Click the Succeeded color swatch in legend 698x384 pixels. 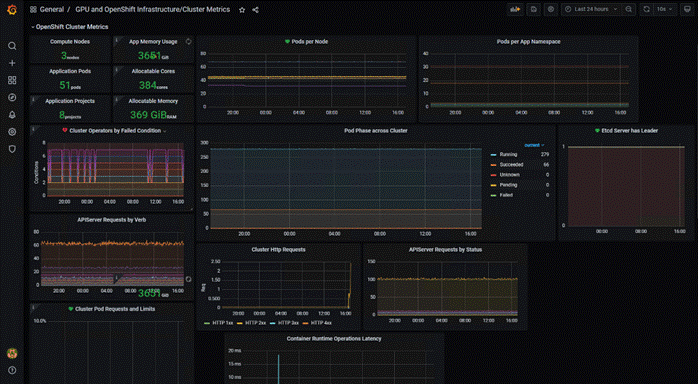point(493,165)
